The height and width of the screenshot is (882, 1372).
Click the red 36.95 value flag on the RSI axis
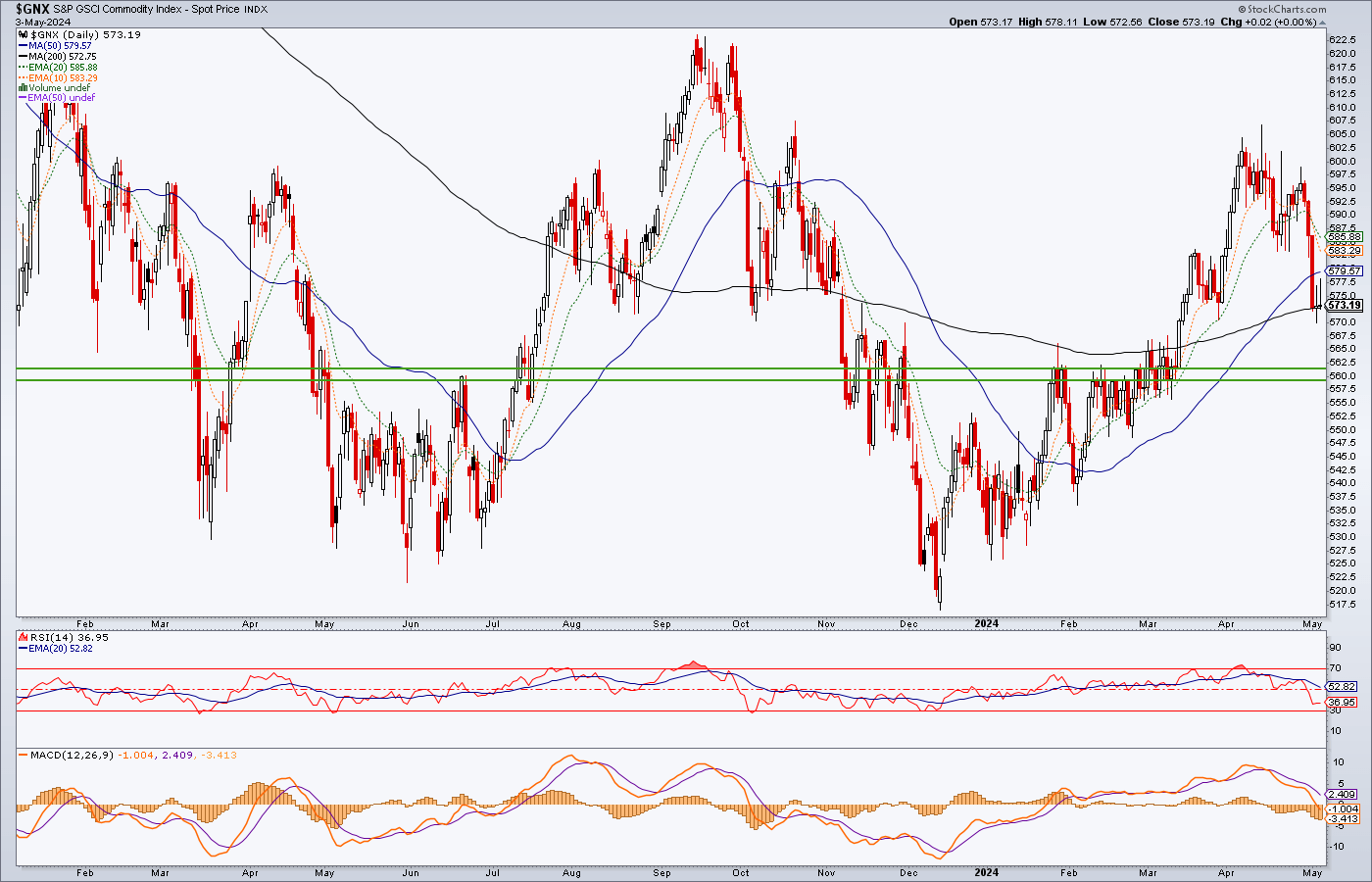(1343, 703)
